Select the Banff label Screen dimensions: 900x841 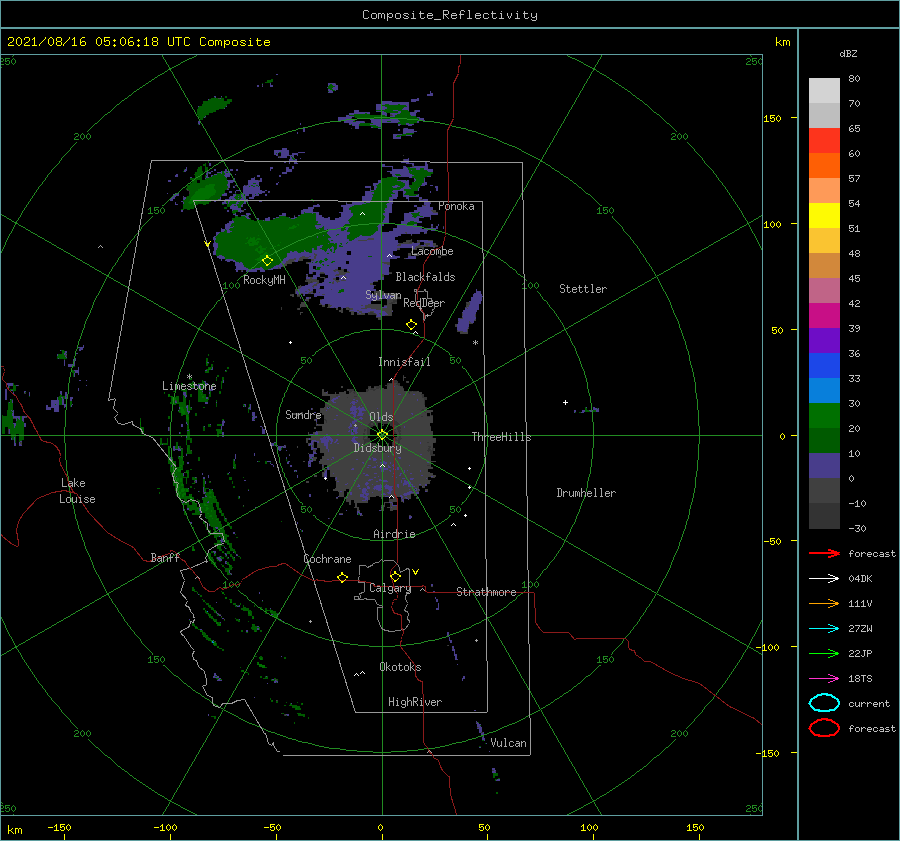[x=165, y=557]
